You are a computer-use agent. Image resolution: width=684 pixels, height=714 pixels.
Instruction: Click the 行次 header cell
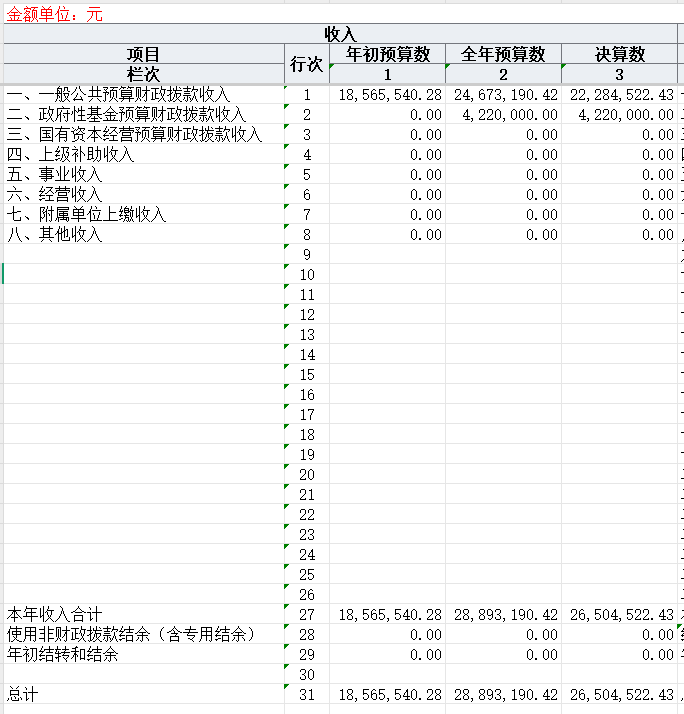(306, 64)
